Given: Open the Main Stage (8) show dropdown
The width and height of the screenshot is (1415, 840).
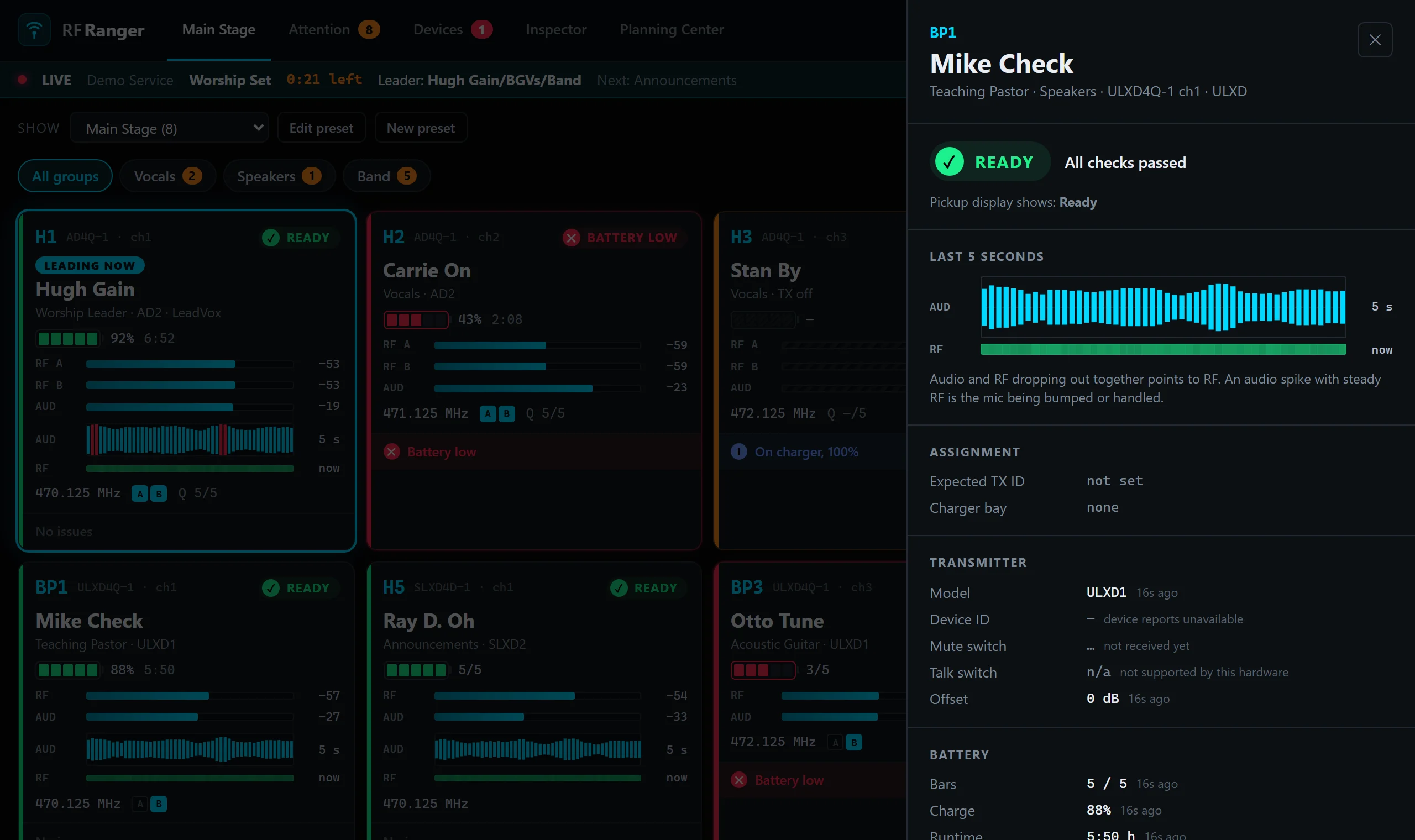Looking at the screenshot, I should click(169, 128).
